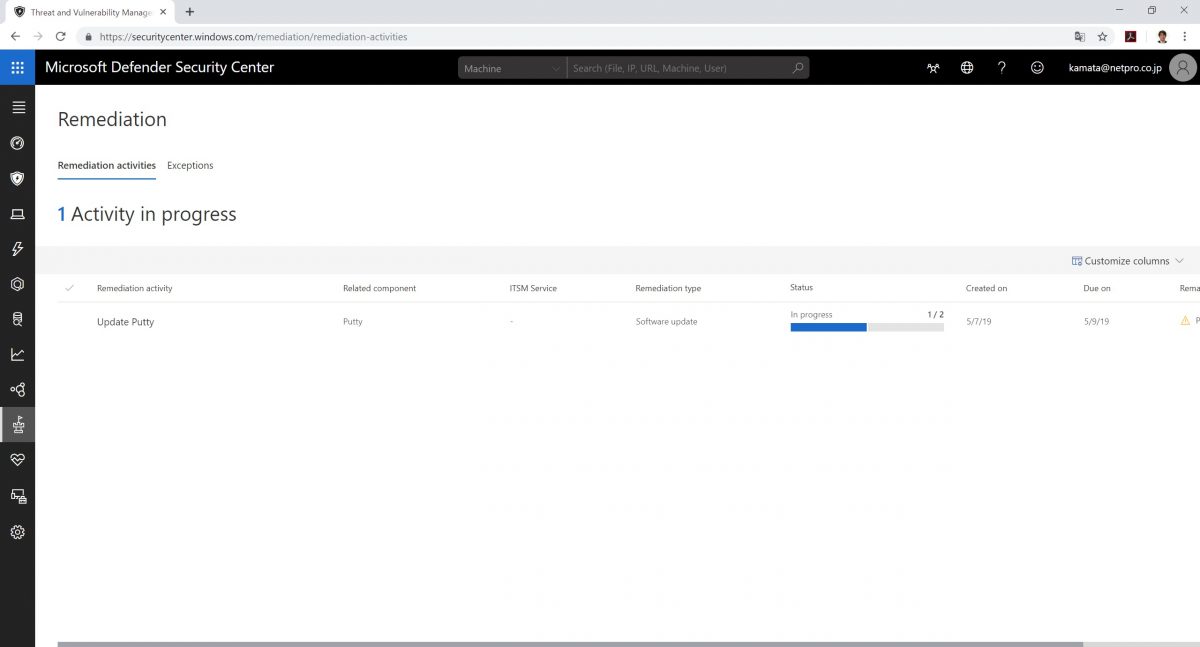Open the alerts lightning bolt icon

coord(17,249)
